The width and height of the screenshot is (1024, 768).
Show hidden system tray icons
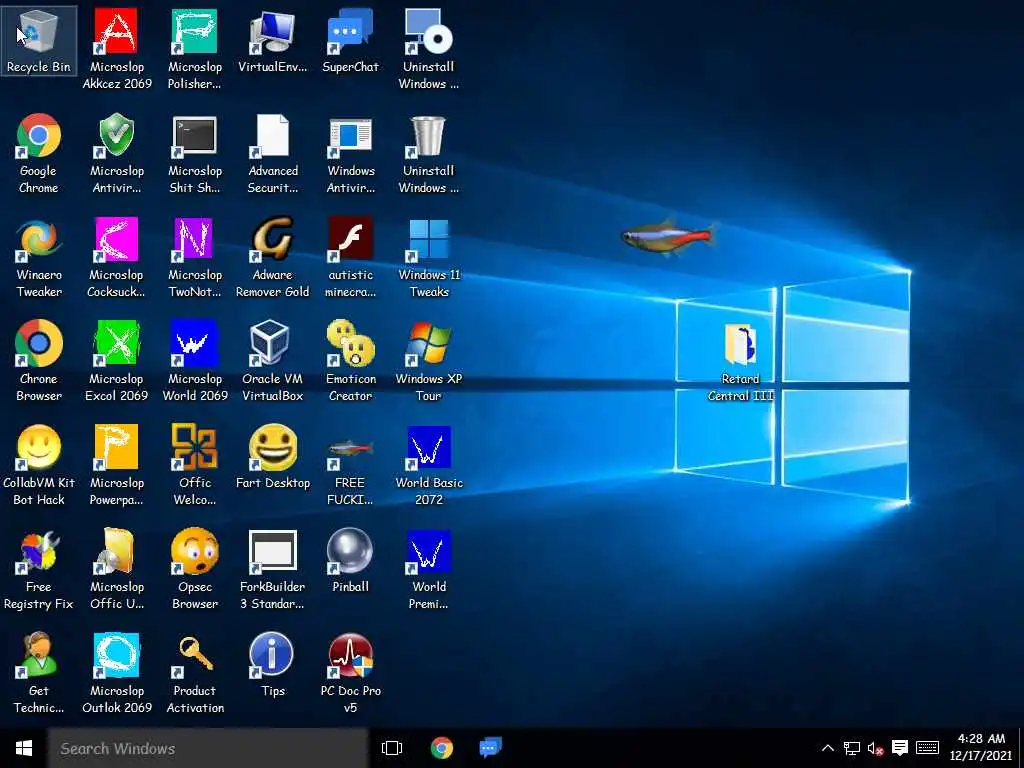click(x=827, y=748)
